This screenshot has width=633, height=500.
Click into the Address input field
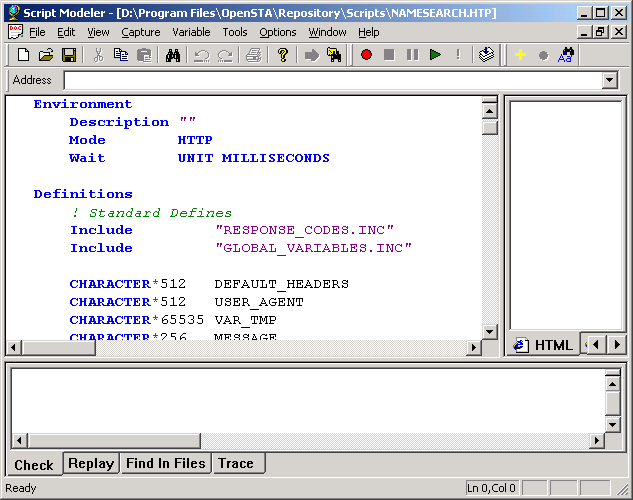click(333, 80)
